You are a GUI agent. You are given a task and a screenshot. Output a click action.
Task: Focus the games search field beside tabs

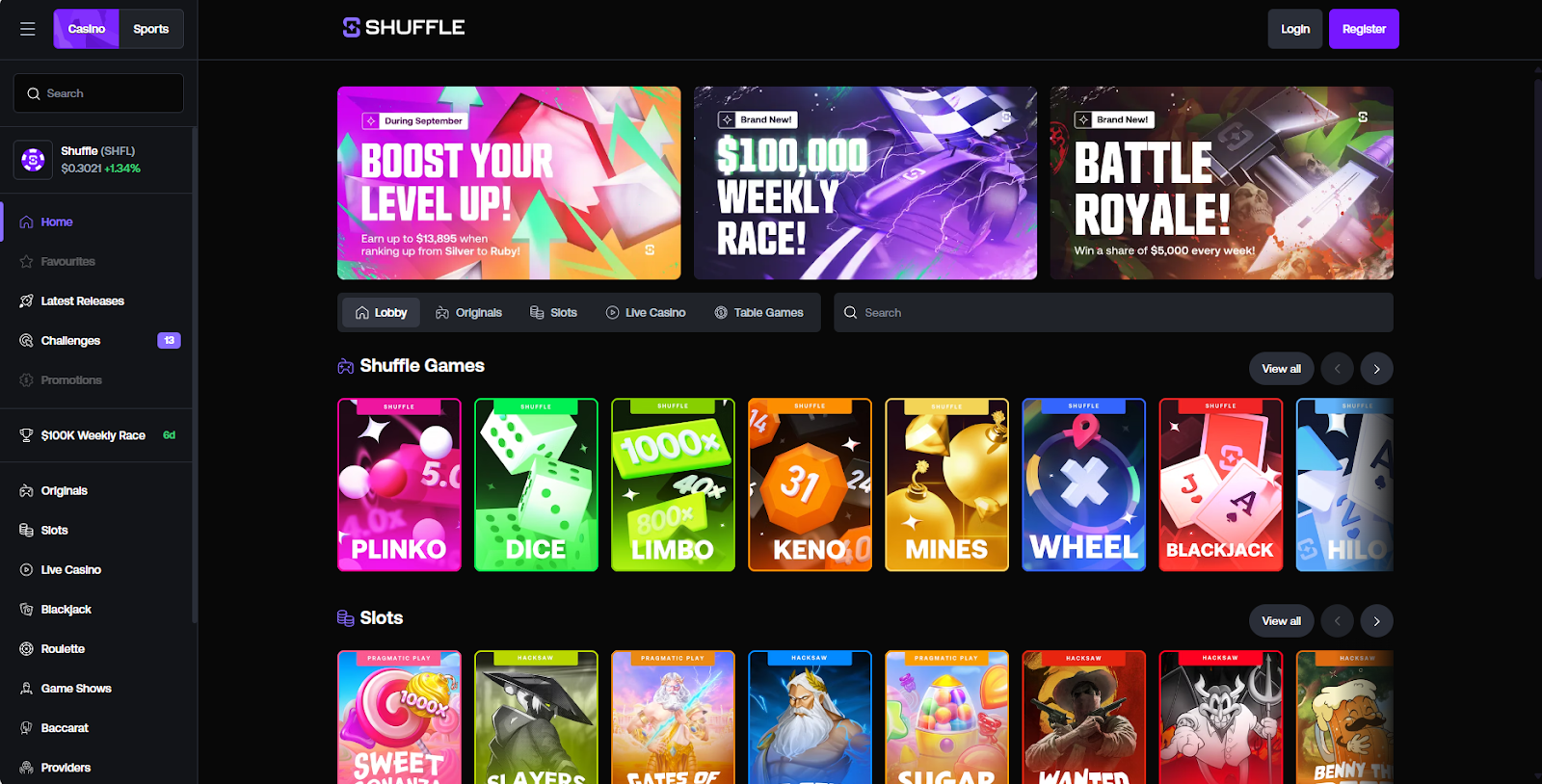point(1113,312)
